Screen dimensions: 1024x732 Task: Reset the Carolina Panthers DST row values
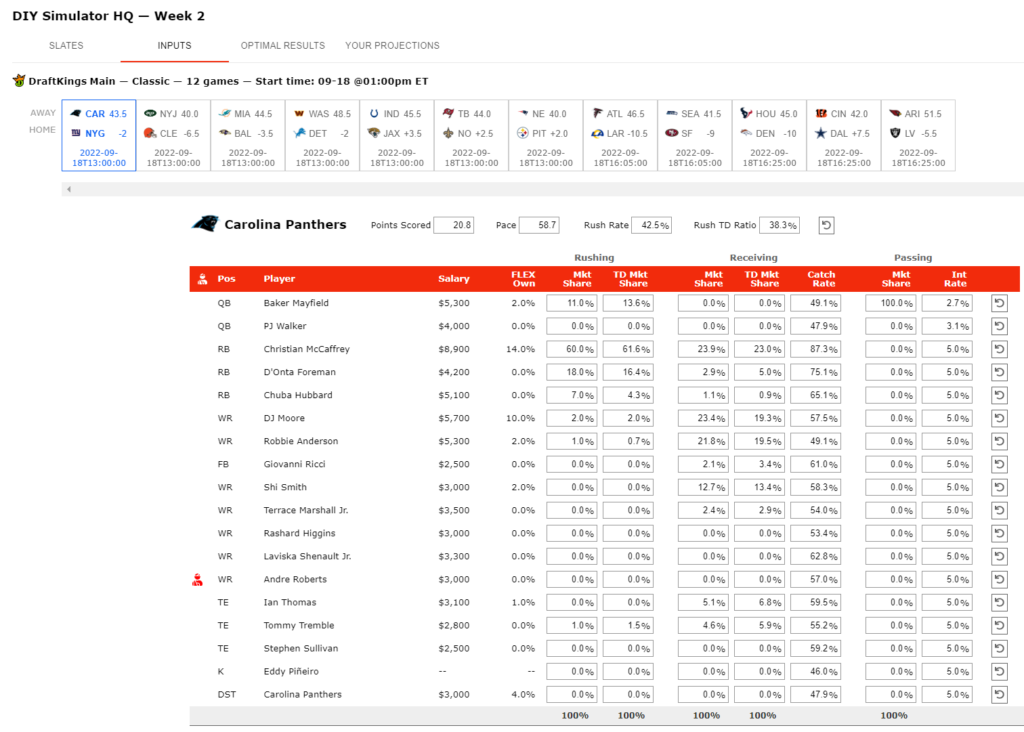(999, 695)
